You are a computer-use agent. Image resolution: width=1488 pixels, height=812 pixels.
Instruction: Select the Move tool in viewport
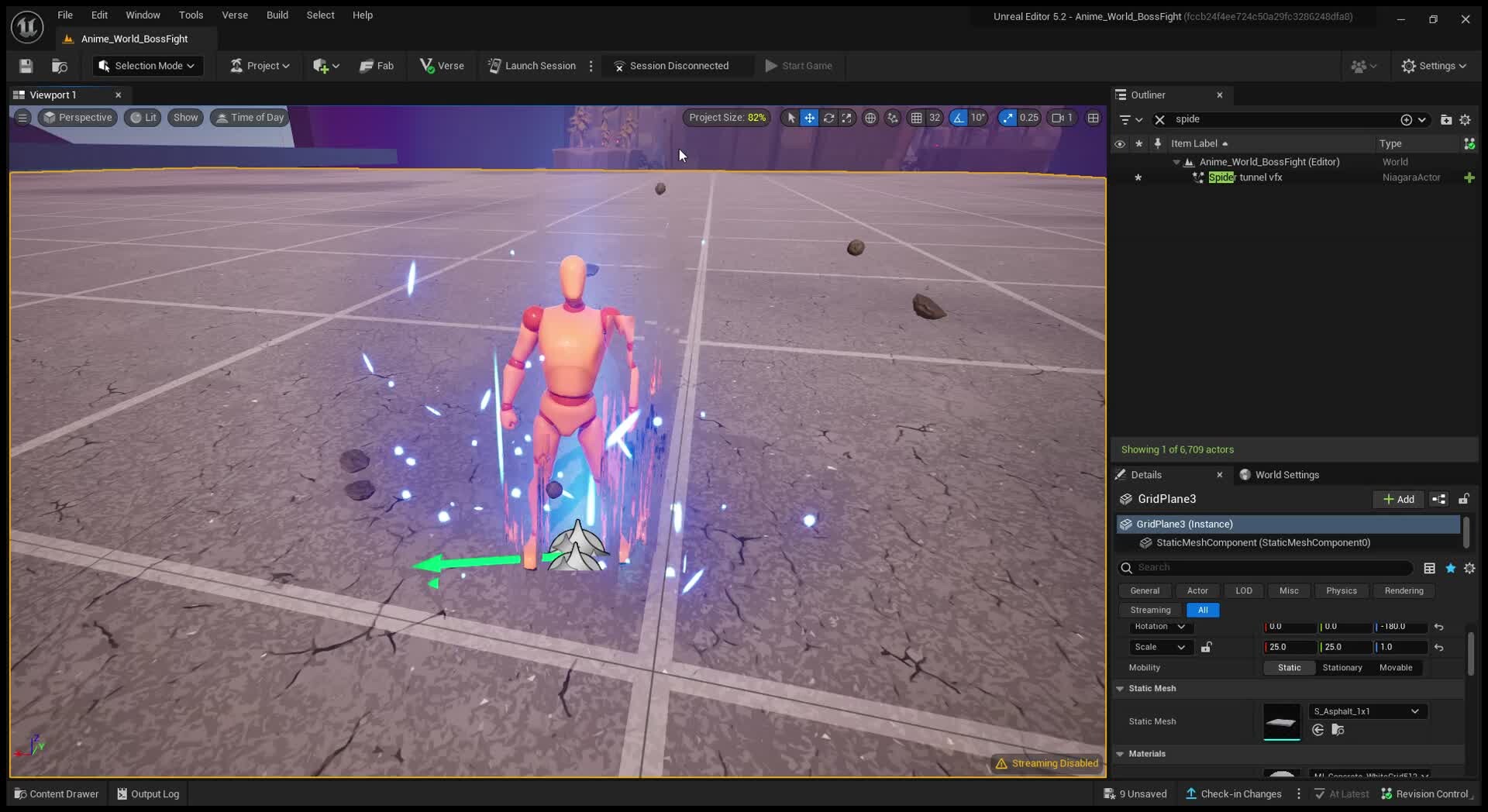pyautogui.click(x=809, y=118)
